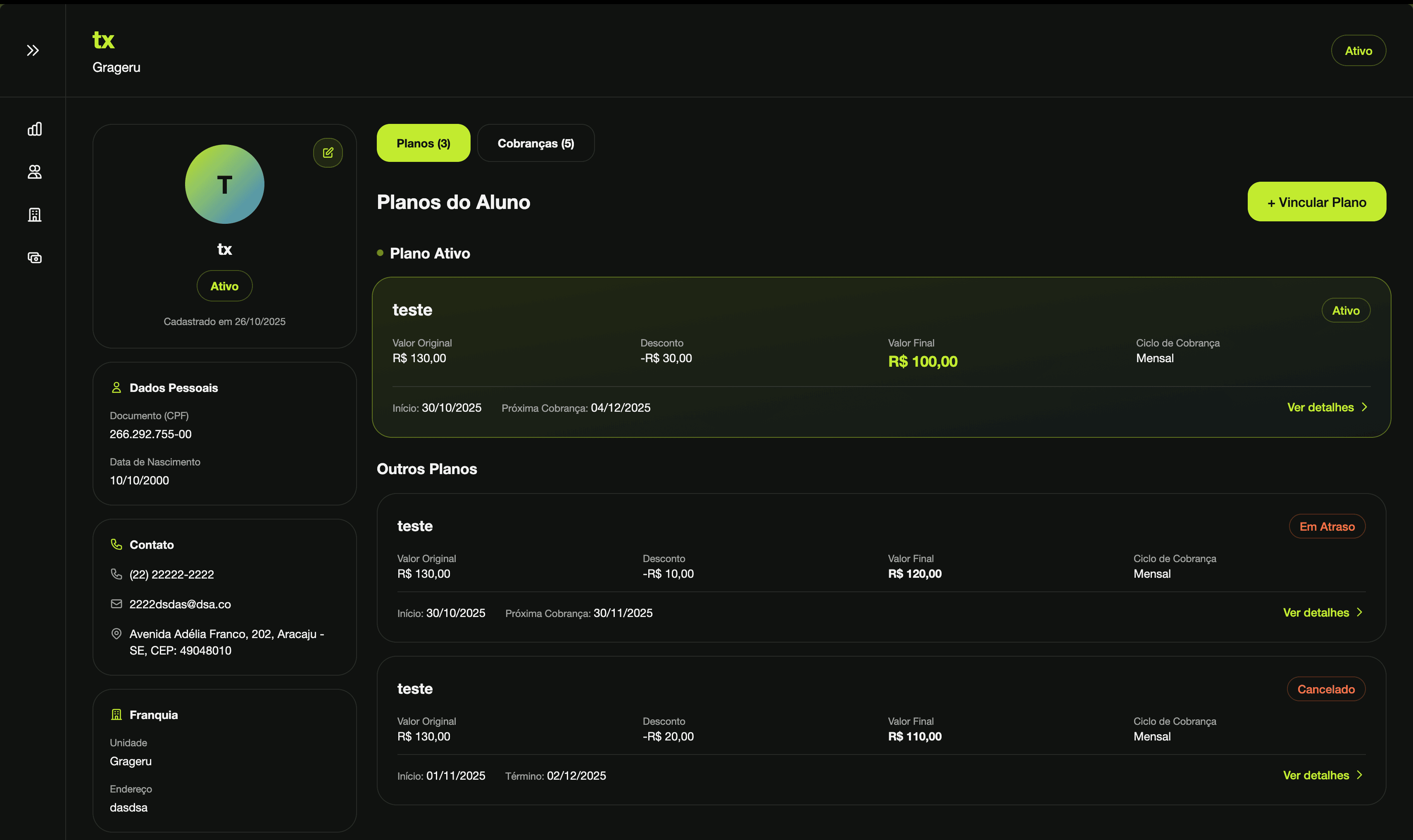Click the edit profile pencil icon
The width and height of the screenshot is (1413, 840).
[x=328, y=153]
